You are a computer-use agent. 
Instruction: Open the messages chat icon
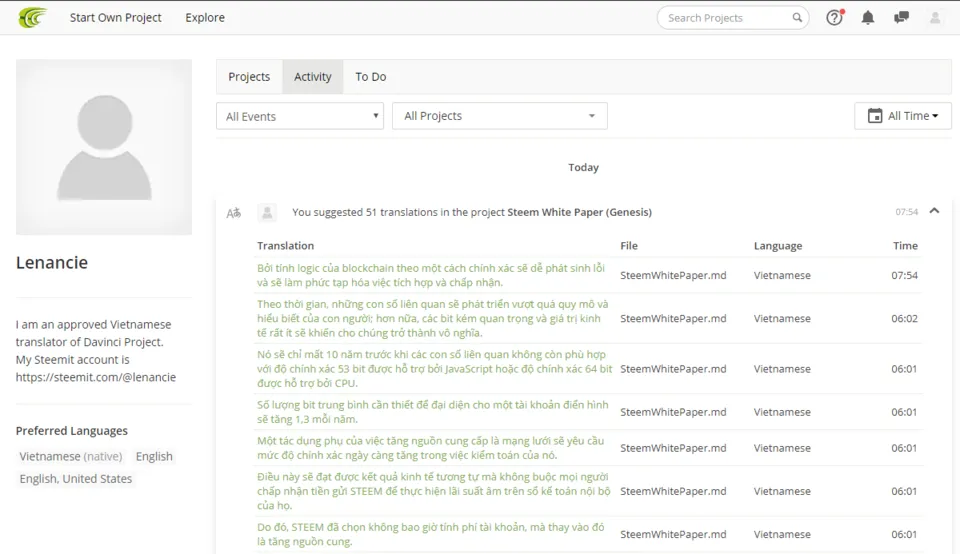point(901,18)
